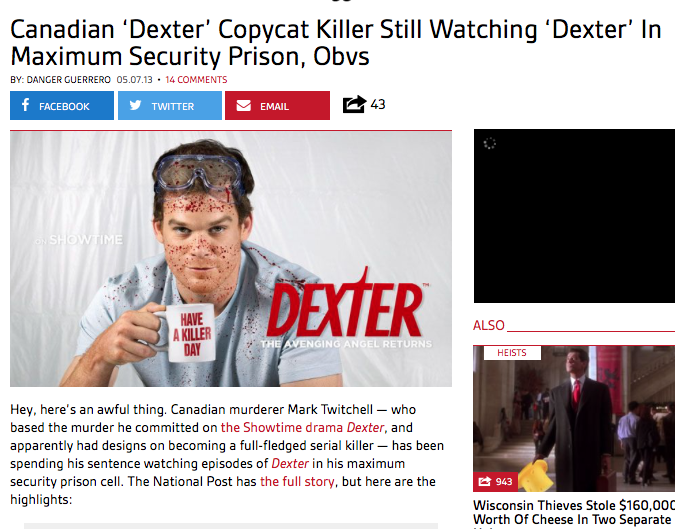Open the heist movie still thumbnail
Screen dimensions: 675x529
574,418
